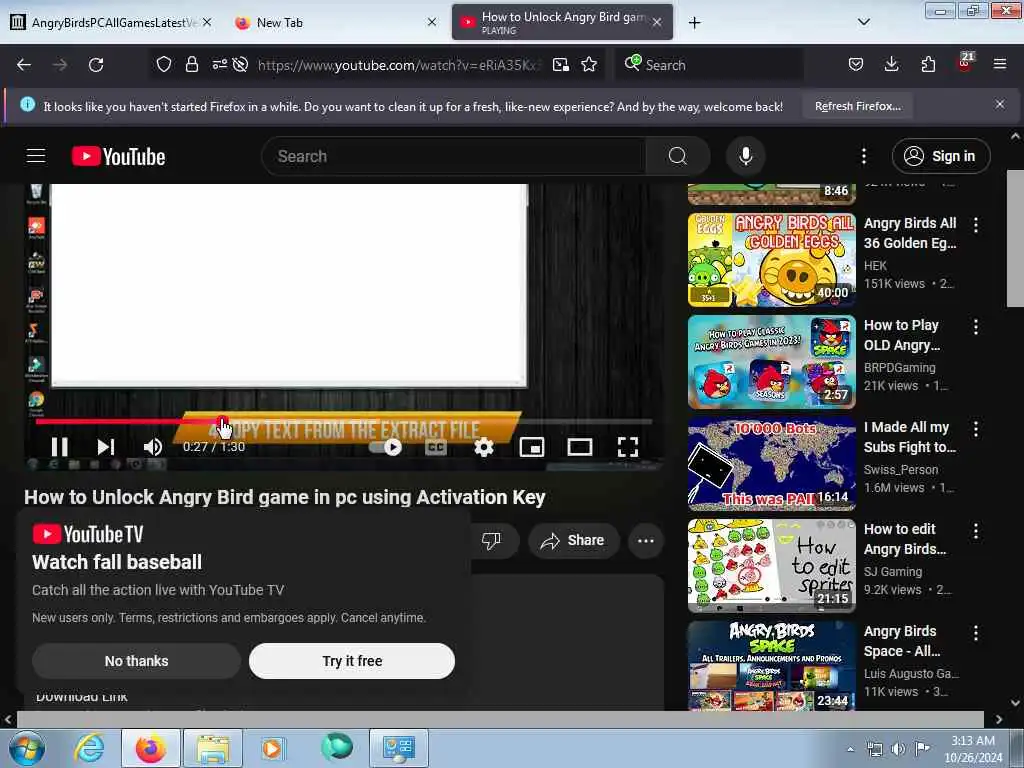Switch to AngryBirdsPCAllGames tab
1024x768 pixels.
pyautogui.click(x=111, y=22)
